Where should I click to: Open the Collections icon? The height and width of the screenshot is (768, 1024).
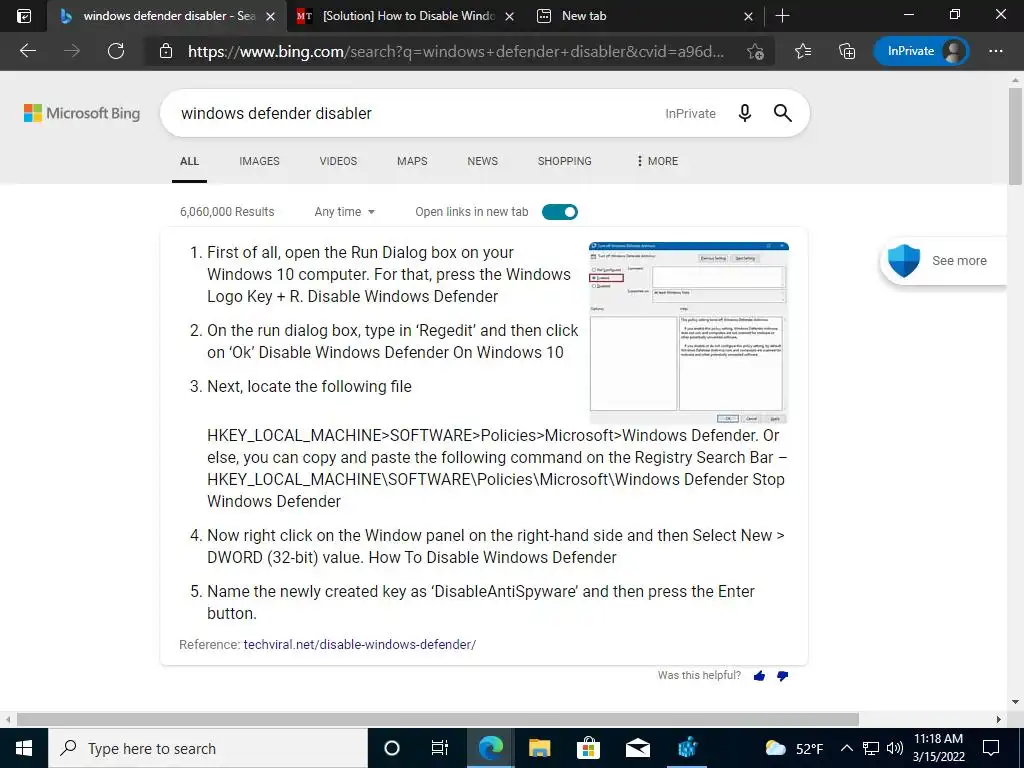click(x=847, y=51)
